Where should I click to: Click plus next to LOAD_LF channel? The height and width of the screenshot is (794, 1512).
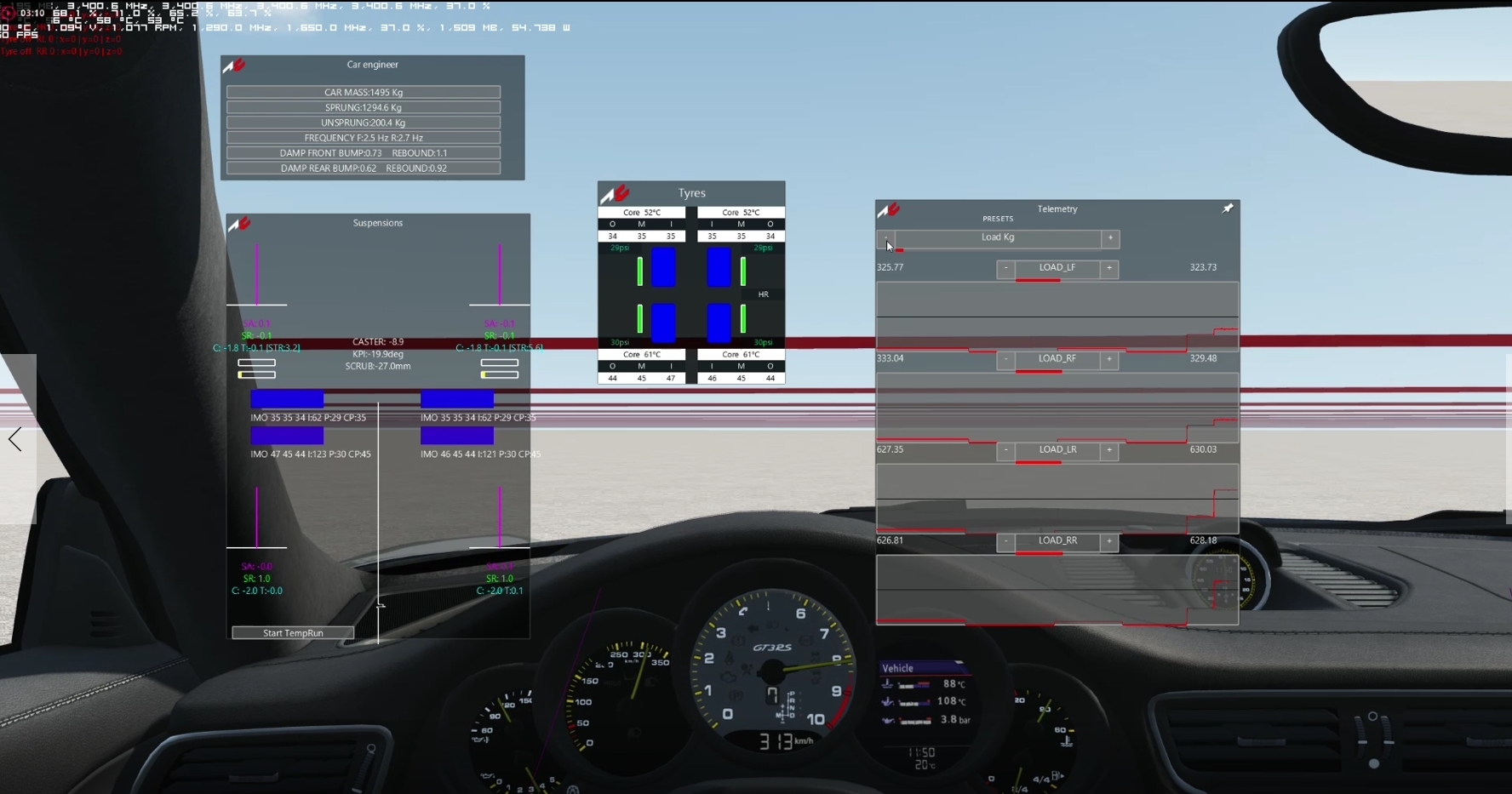pos(1109,268)
